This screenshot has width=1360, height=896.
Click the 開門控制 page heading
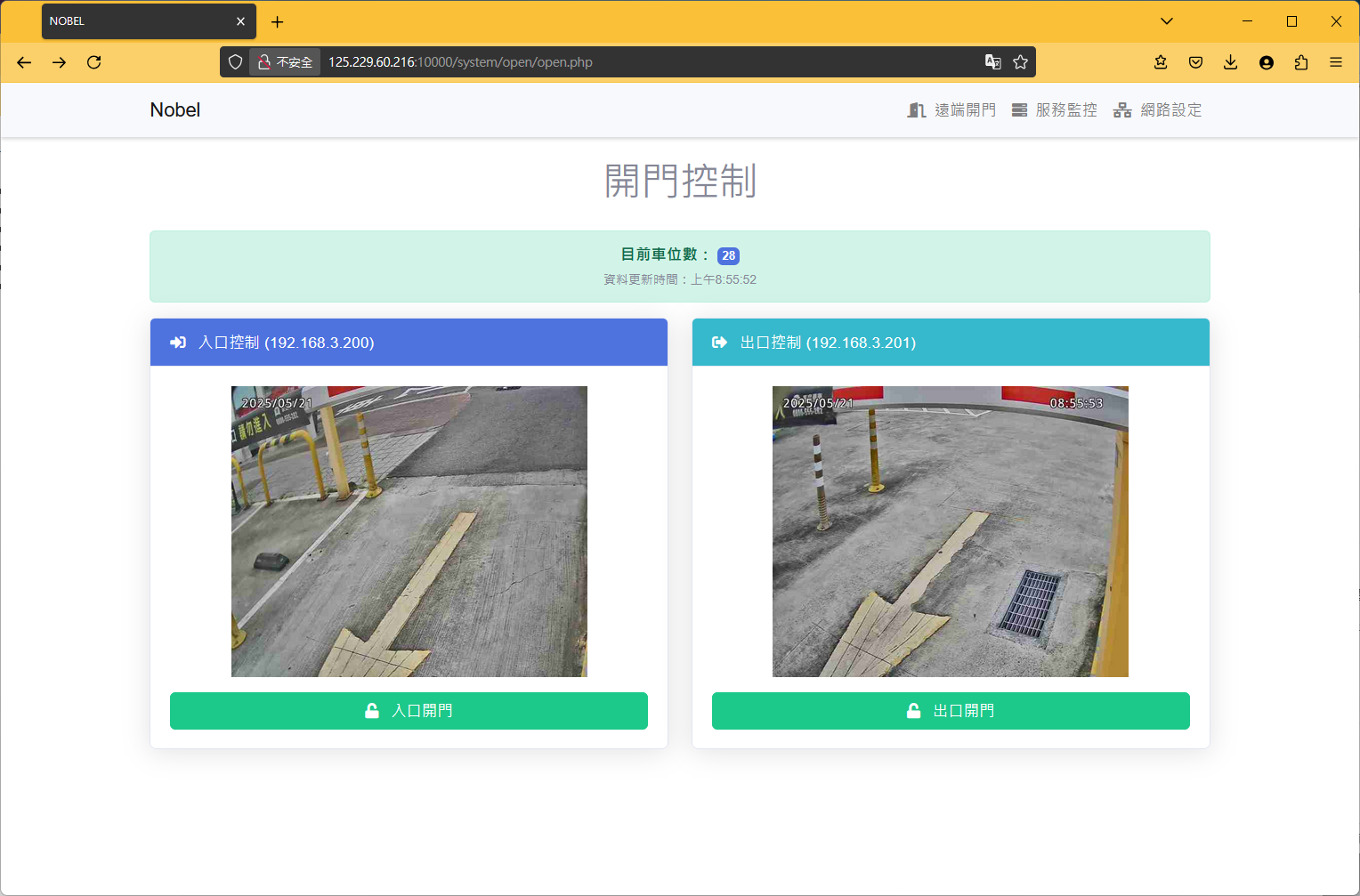(x=680, y=181)
